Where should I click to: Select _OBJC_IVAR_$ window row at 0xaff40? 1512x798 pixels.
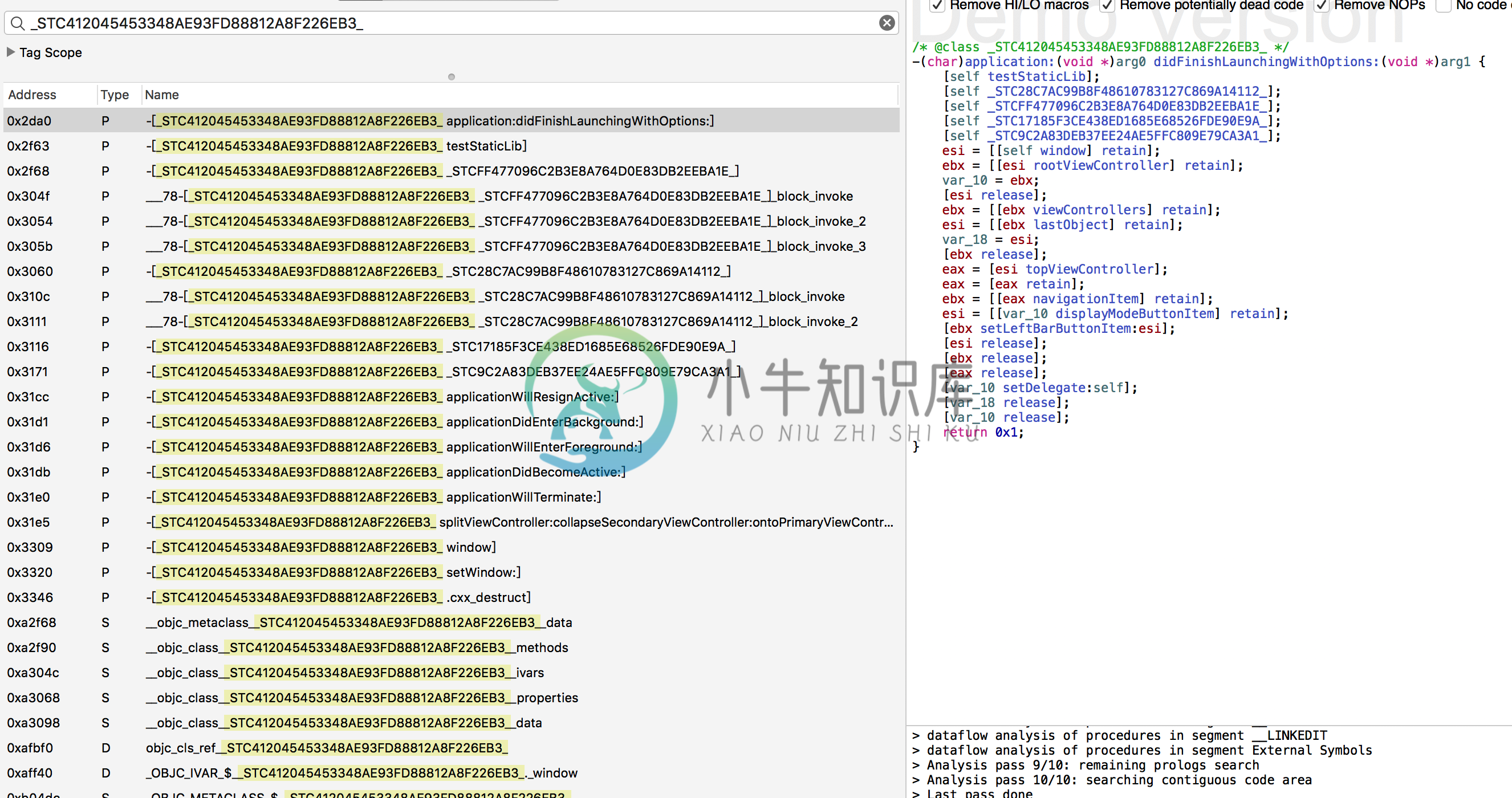coord(451,773)
